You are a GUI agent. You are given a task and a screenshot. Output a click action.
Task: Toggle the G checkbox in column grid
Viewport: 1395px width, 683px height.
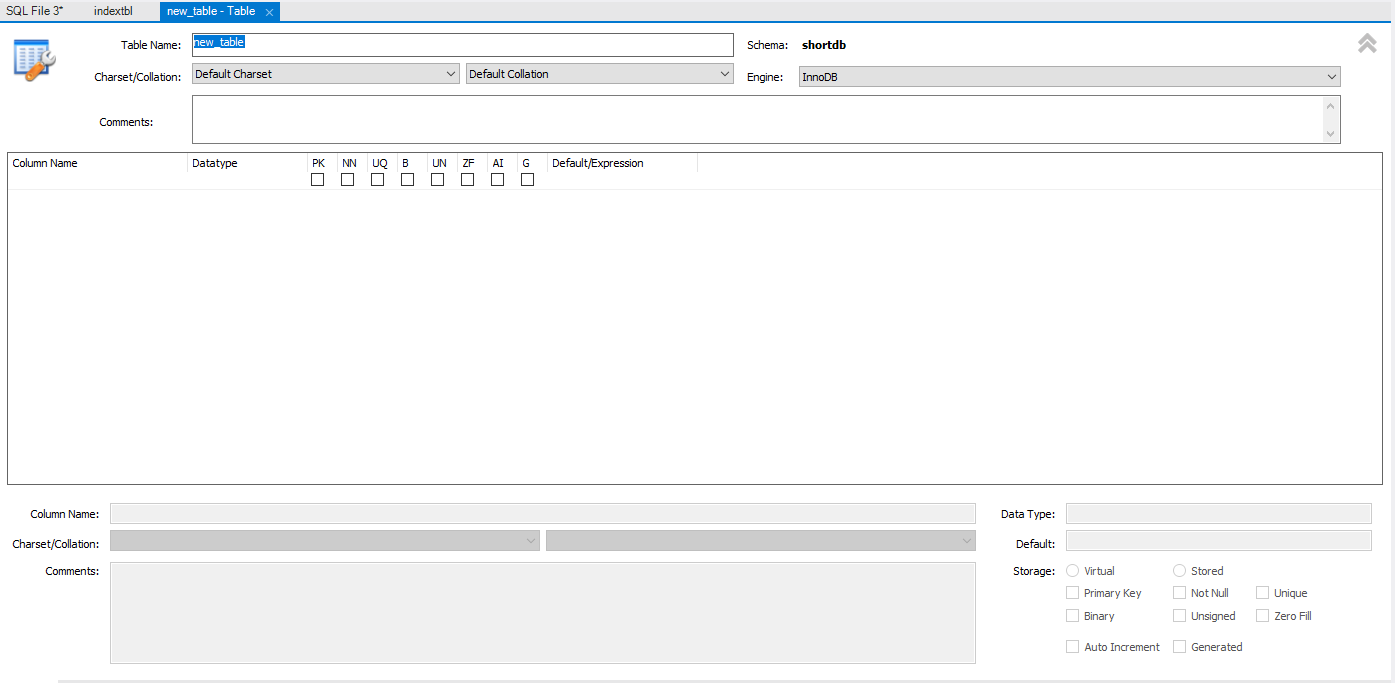pyautogui.click(x=527, y=180)
